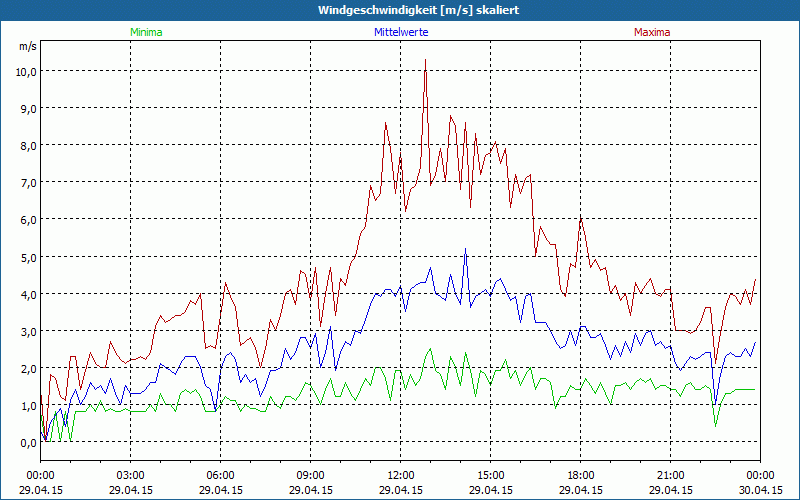The width and height of the screenshot is (800, 500).
Task: Select the 06:00 time axis label
Action: 221,475
